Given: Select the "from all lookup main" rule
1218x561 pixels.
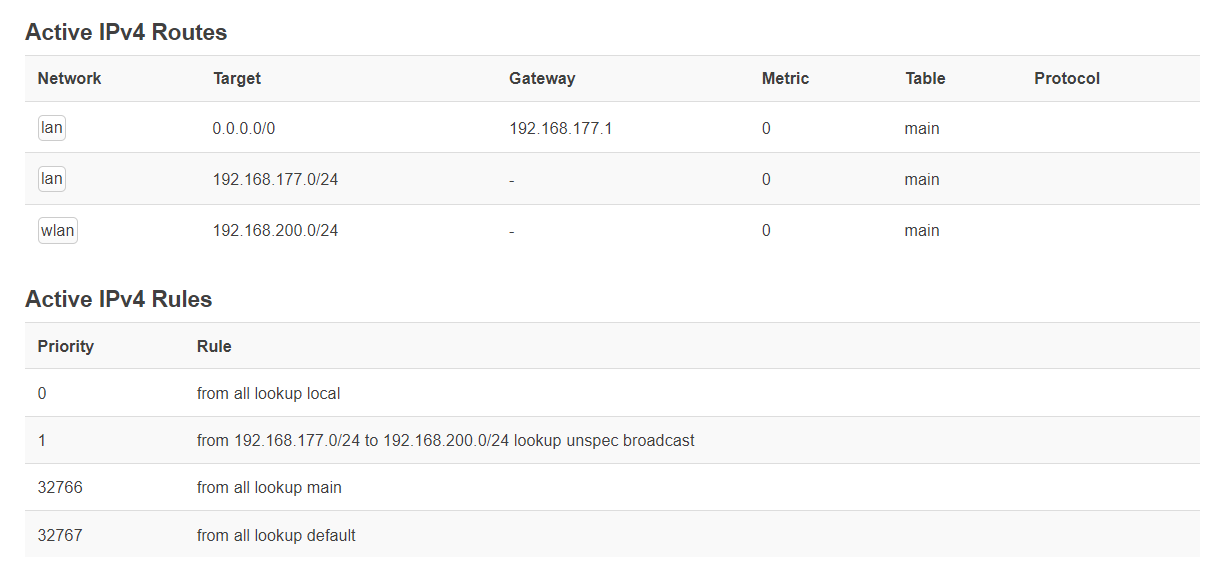Looking at the screenshot, I should (269, 487).
